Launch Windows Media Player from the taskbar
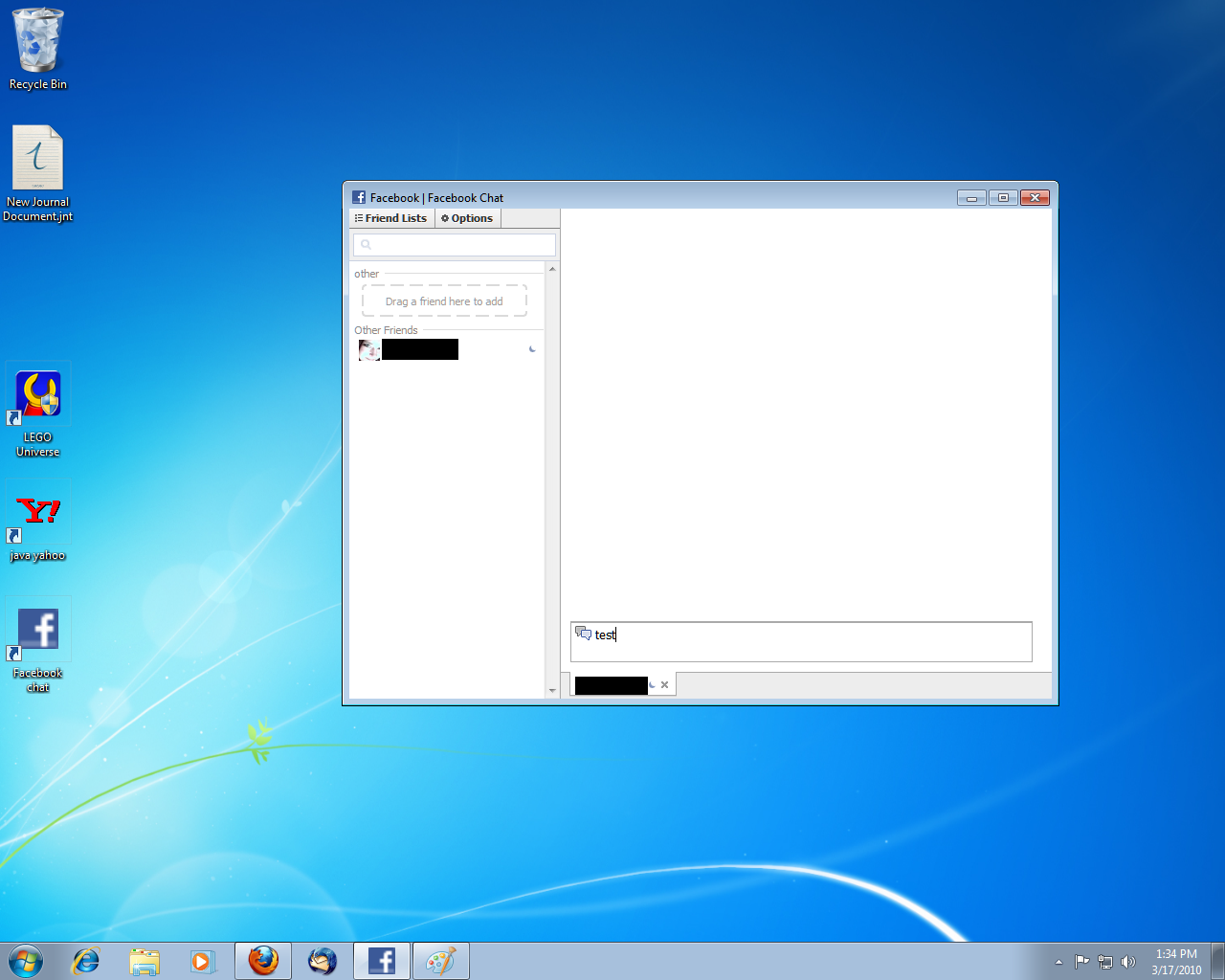The image size is (1225, 980). (x=203, y=961)
